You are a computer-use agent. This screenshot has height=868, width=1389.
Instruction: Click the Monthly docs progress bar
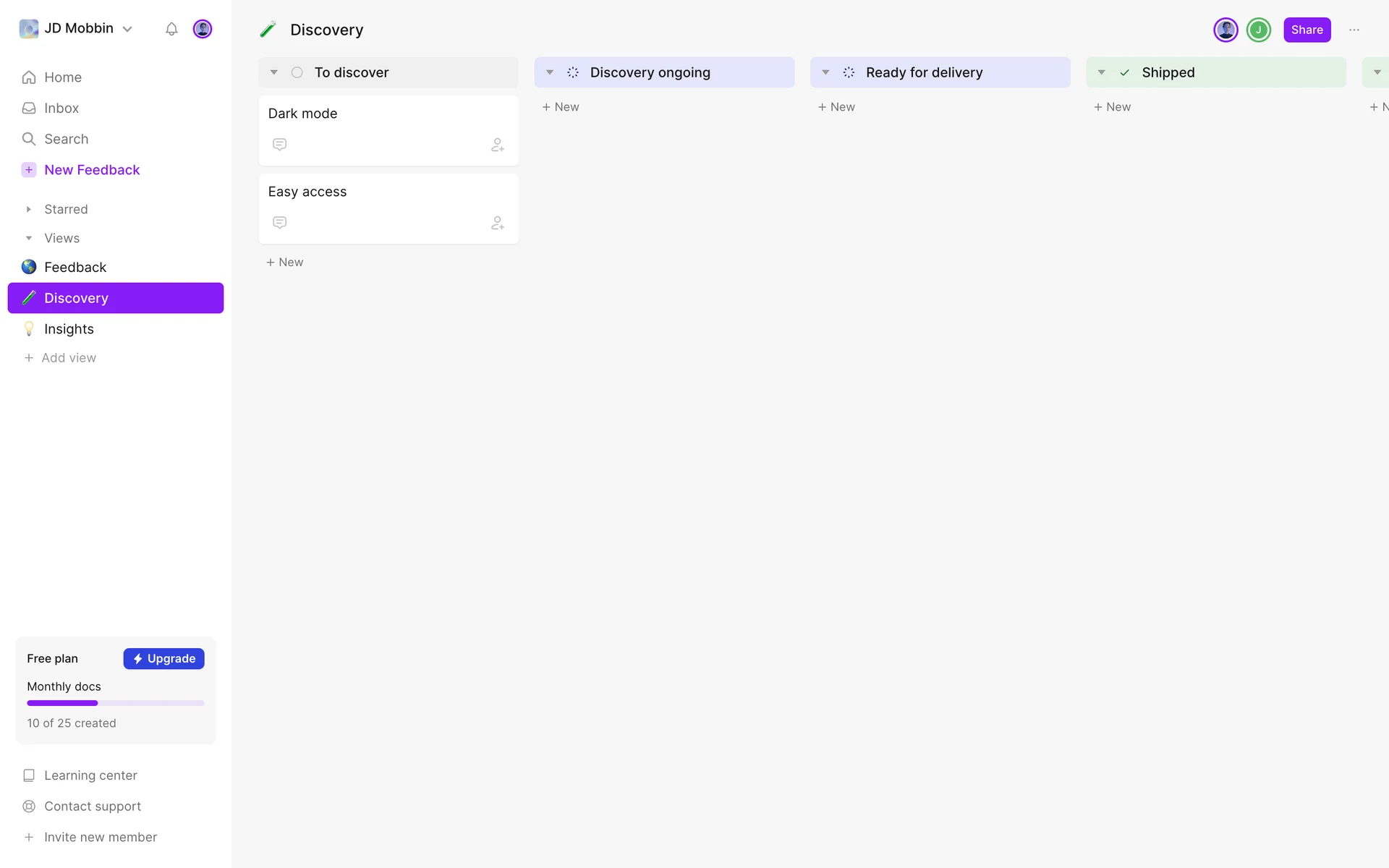[116, 703]
